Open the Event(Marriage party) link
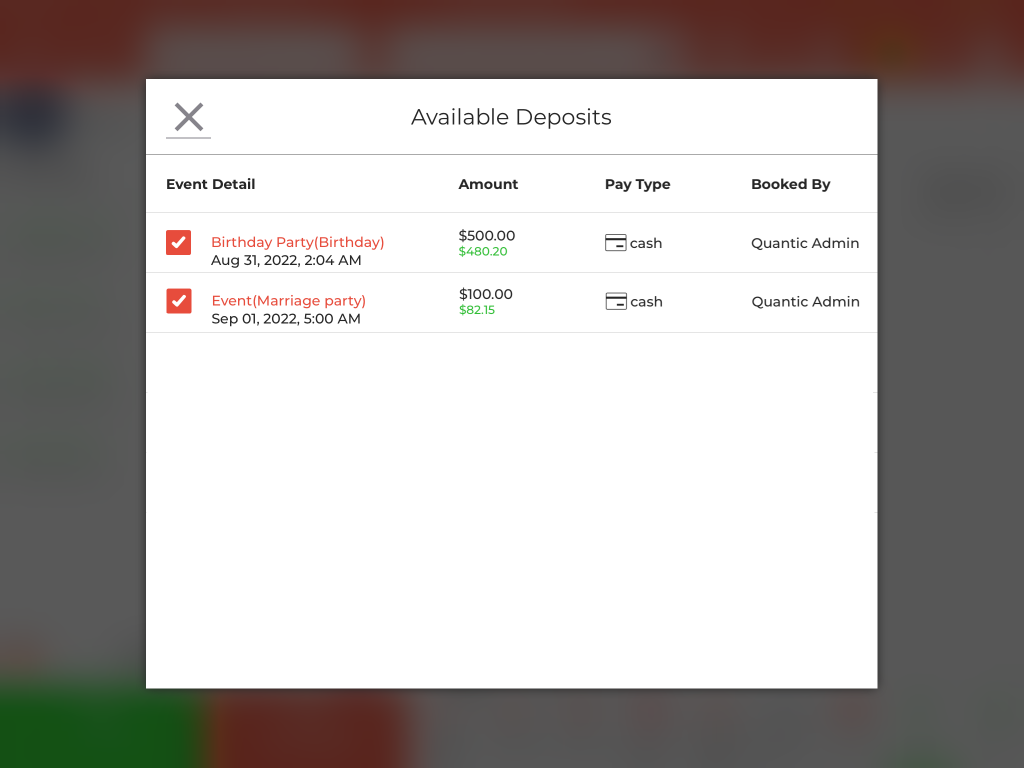 [x=288, y=300]
